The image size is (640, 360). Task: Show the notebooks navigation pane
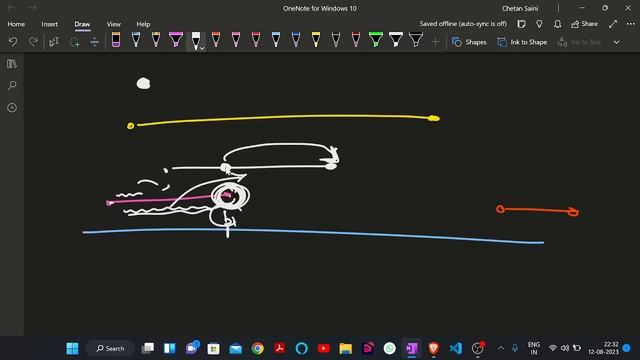12,64
